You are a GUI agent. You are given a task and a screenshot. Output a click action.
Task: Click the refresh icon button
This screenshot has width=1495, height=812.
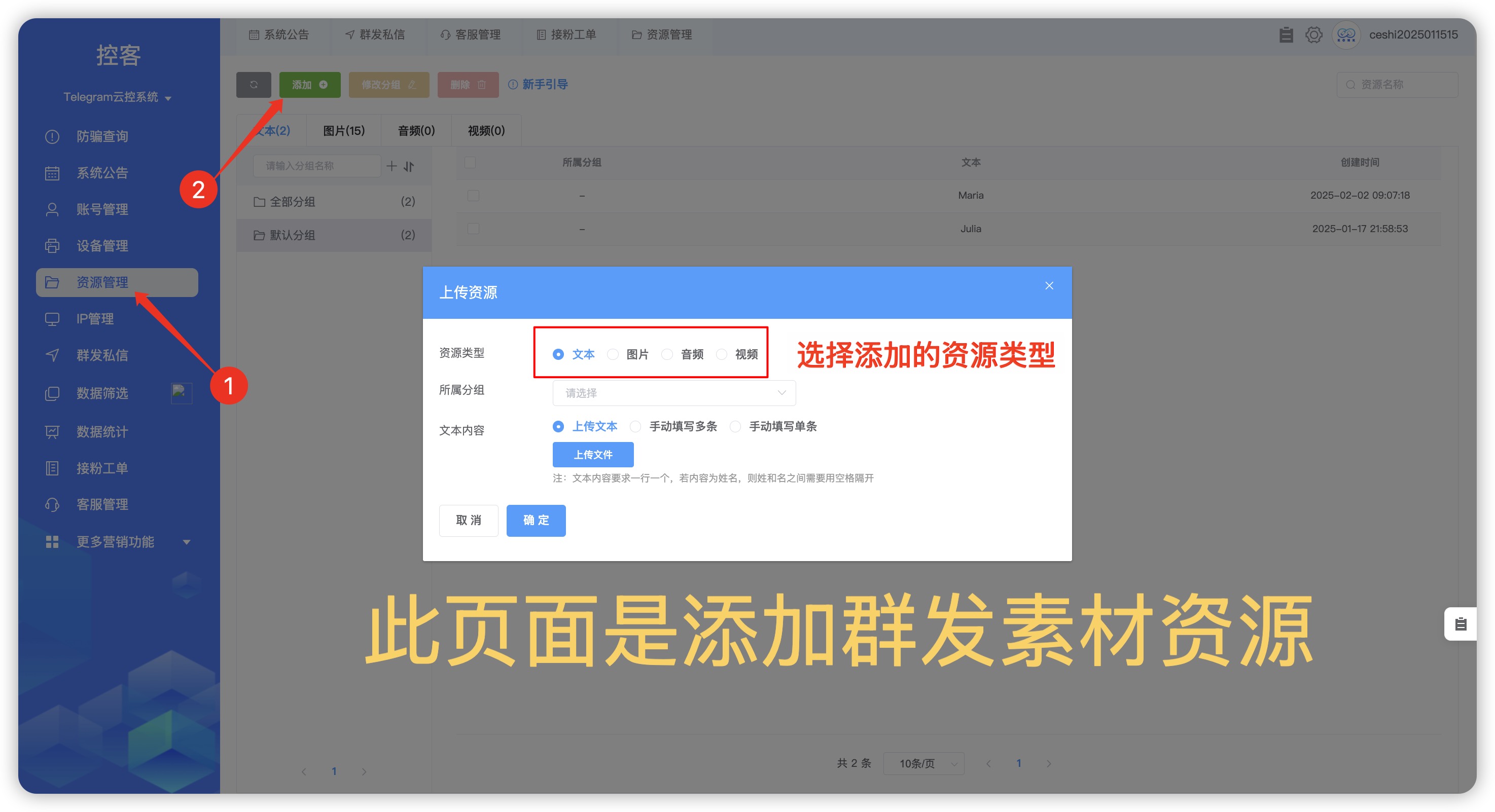click(x=254, y=85)
